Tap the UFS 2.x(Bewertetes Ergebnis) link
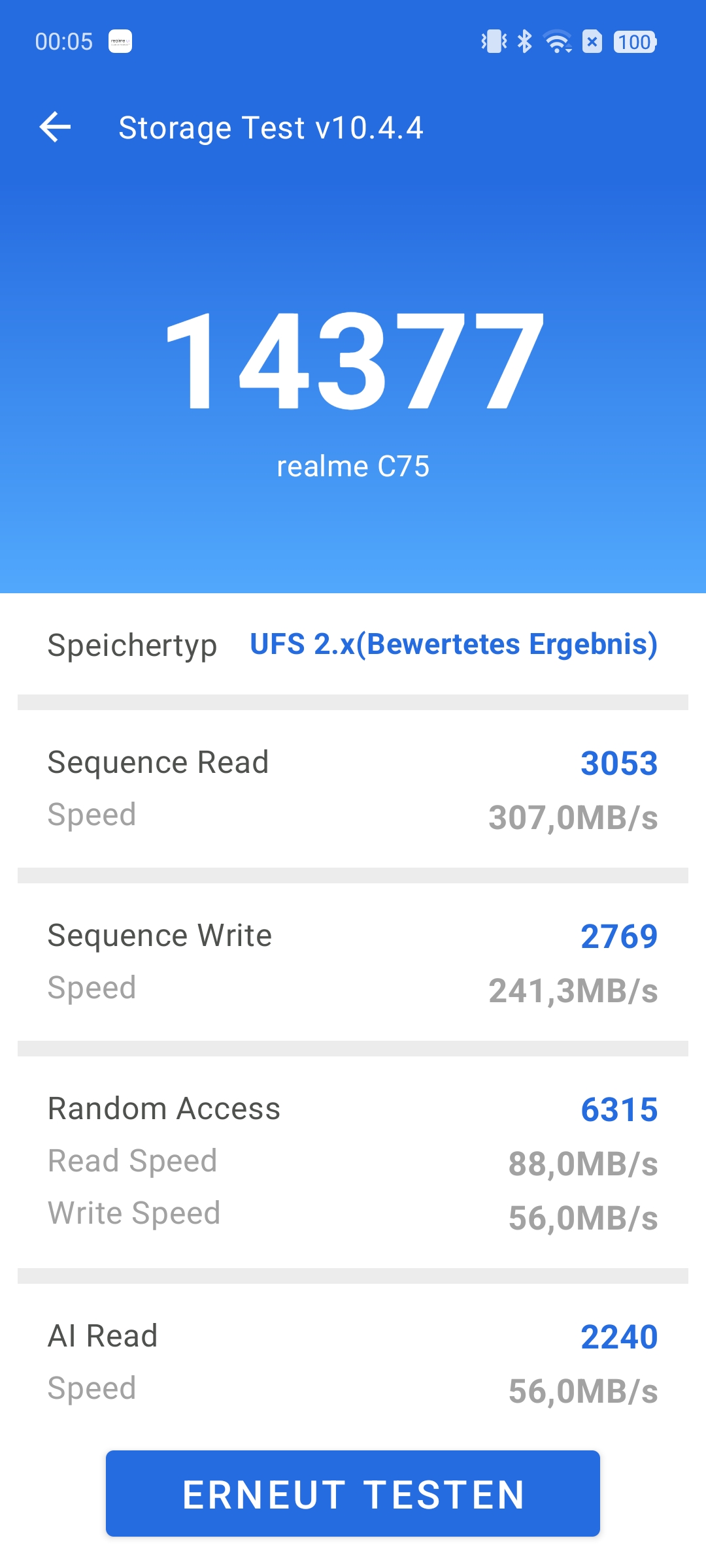 pos(454,644)
